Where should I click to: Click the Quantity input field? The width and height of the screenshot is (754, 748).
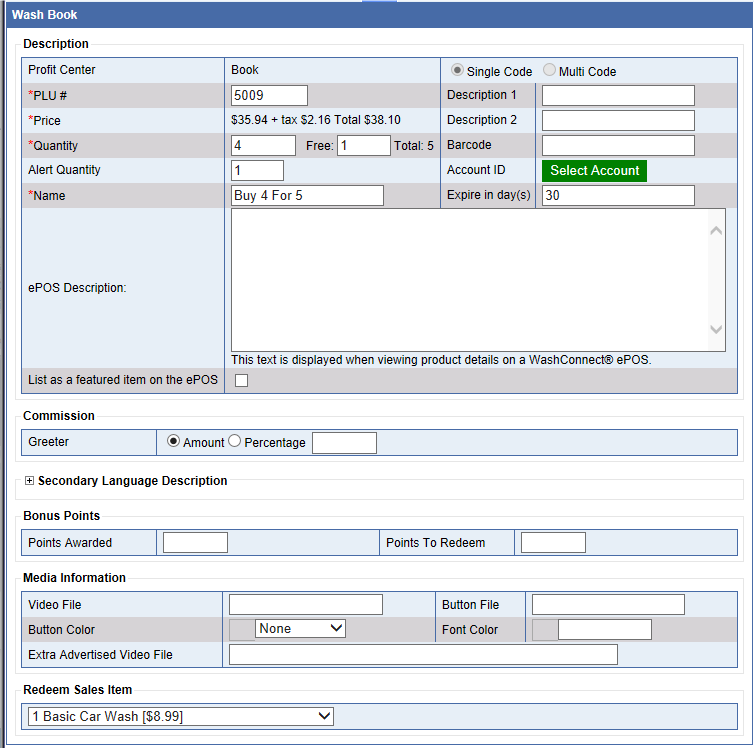tap(263, 145)
